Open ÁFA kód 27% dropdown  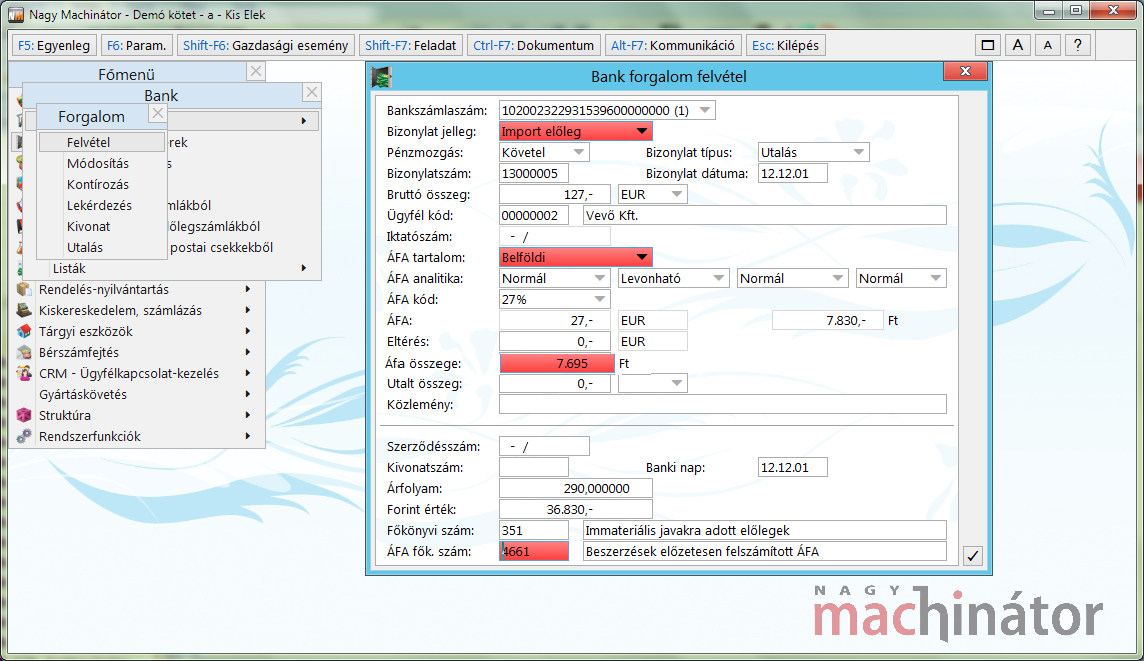(x=599, y=300)
